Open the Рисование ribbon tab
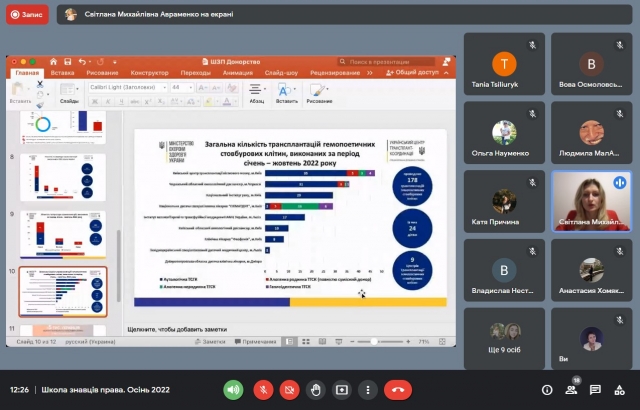 (x=102, y=73)
